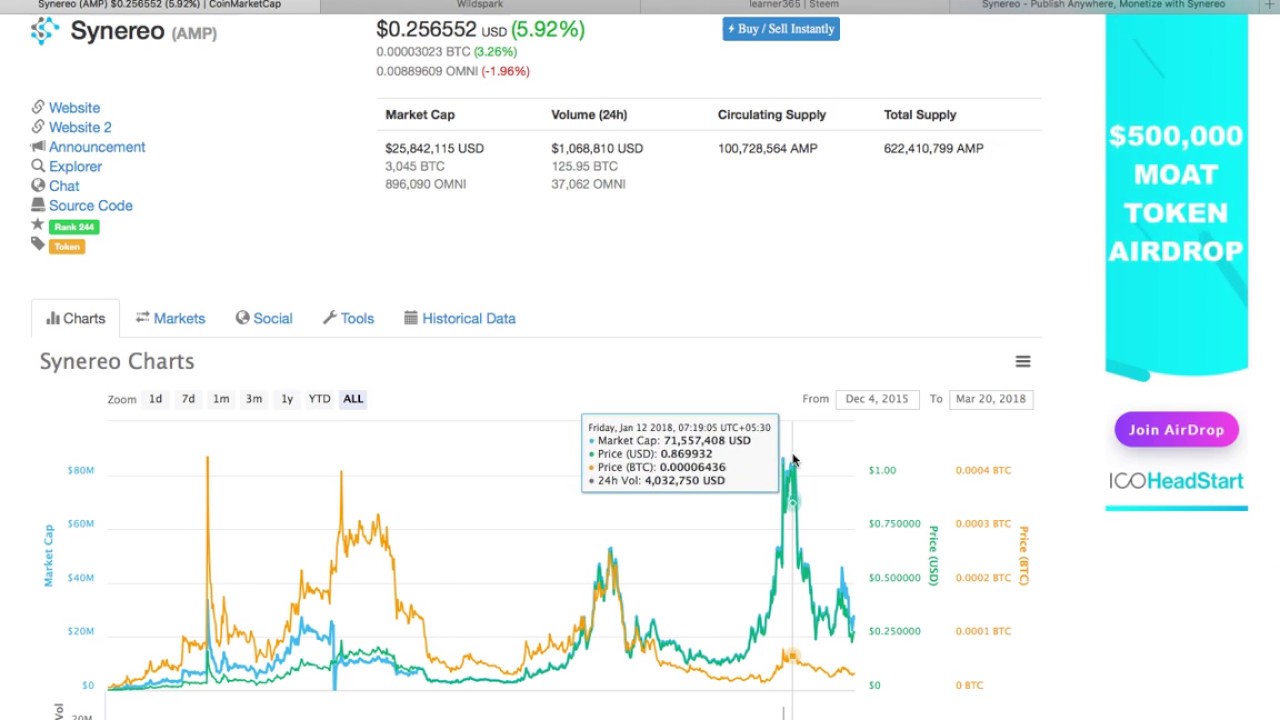The image size is (1280, 720).
Task: Click the ICOHeadStart logo in the ad
Action: [1176, 481]
